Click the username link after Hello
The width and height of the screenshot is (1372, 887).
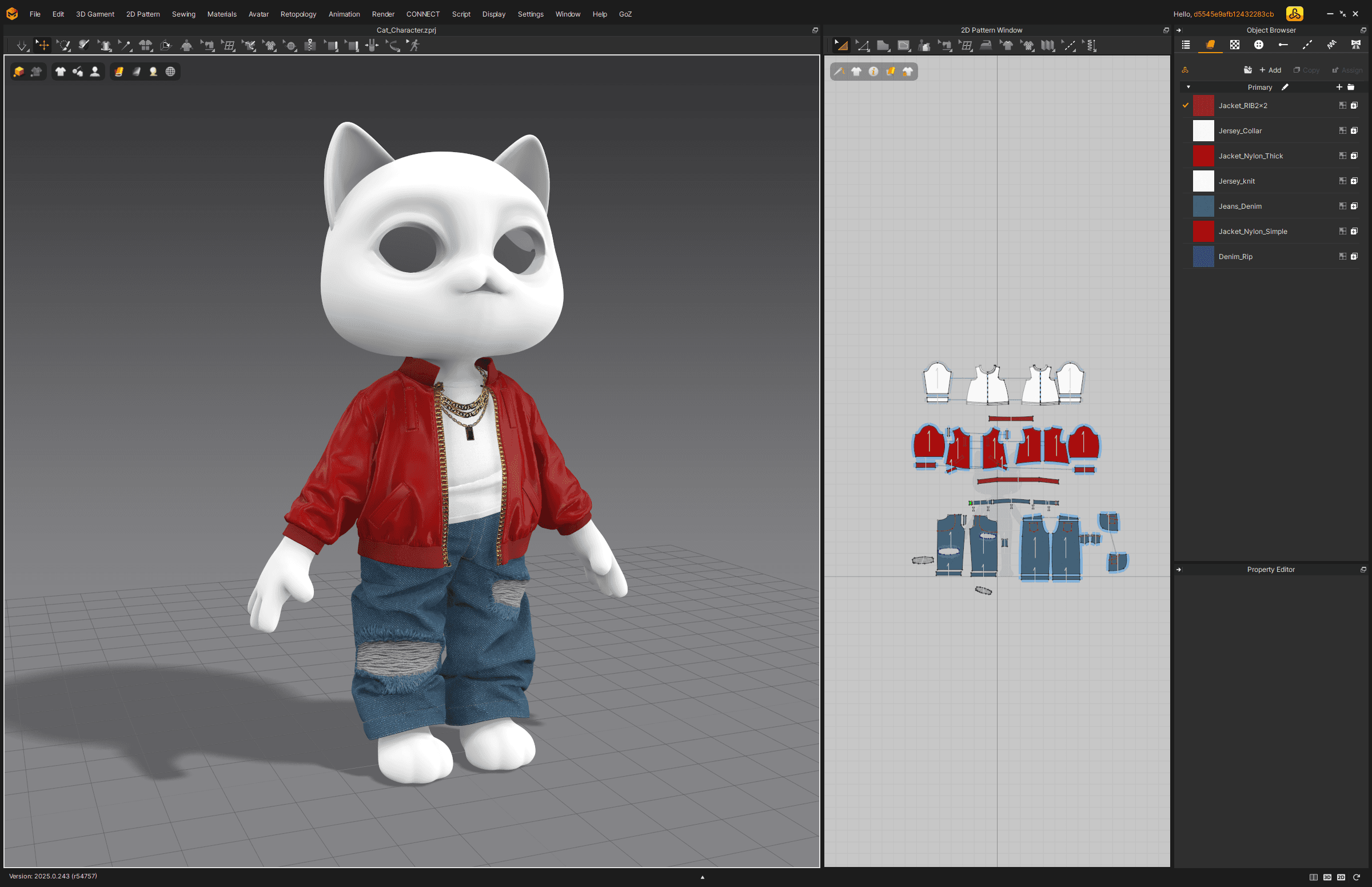tap(1233, 14)
